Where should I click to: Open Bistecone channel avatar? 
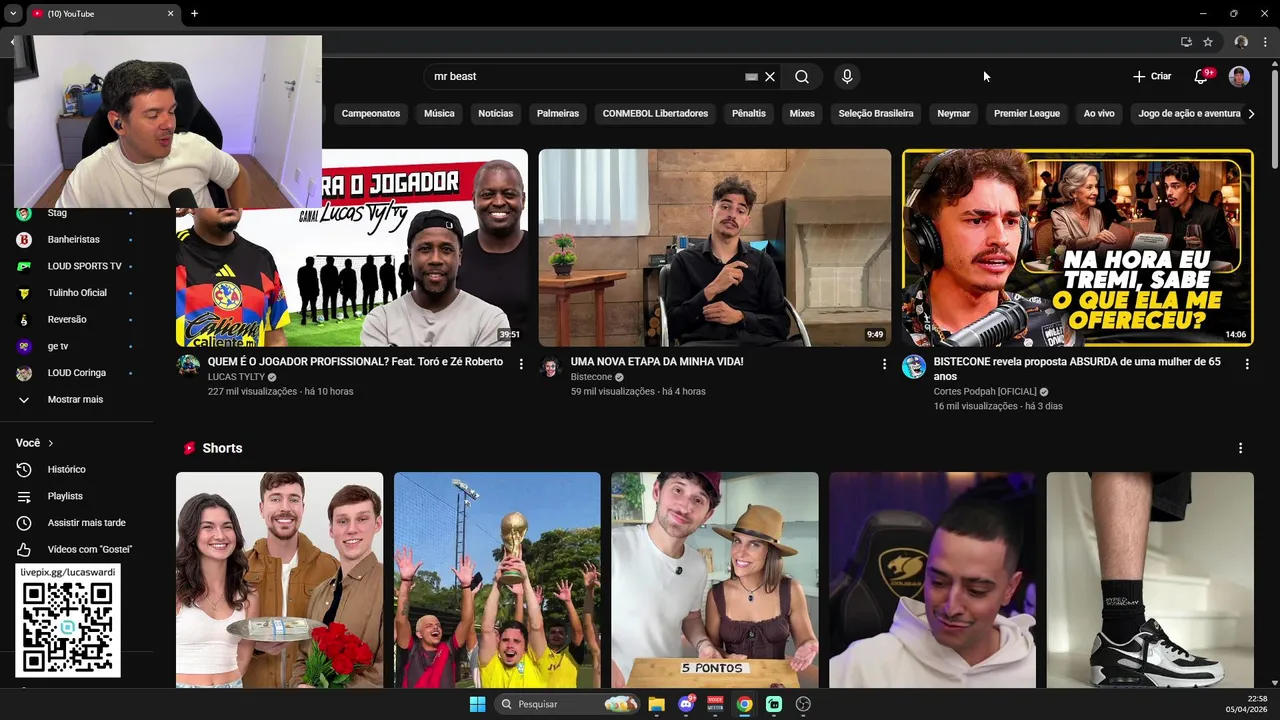point(551,366)
